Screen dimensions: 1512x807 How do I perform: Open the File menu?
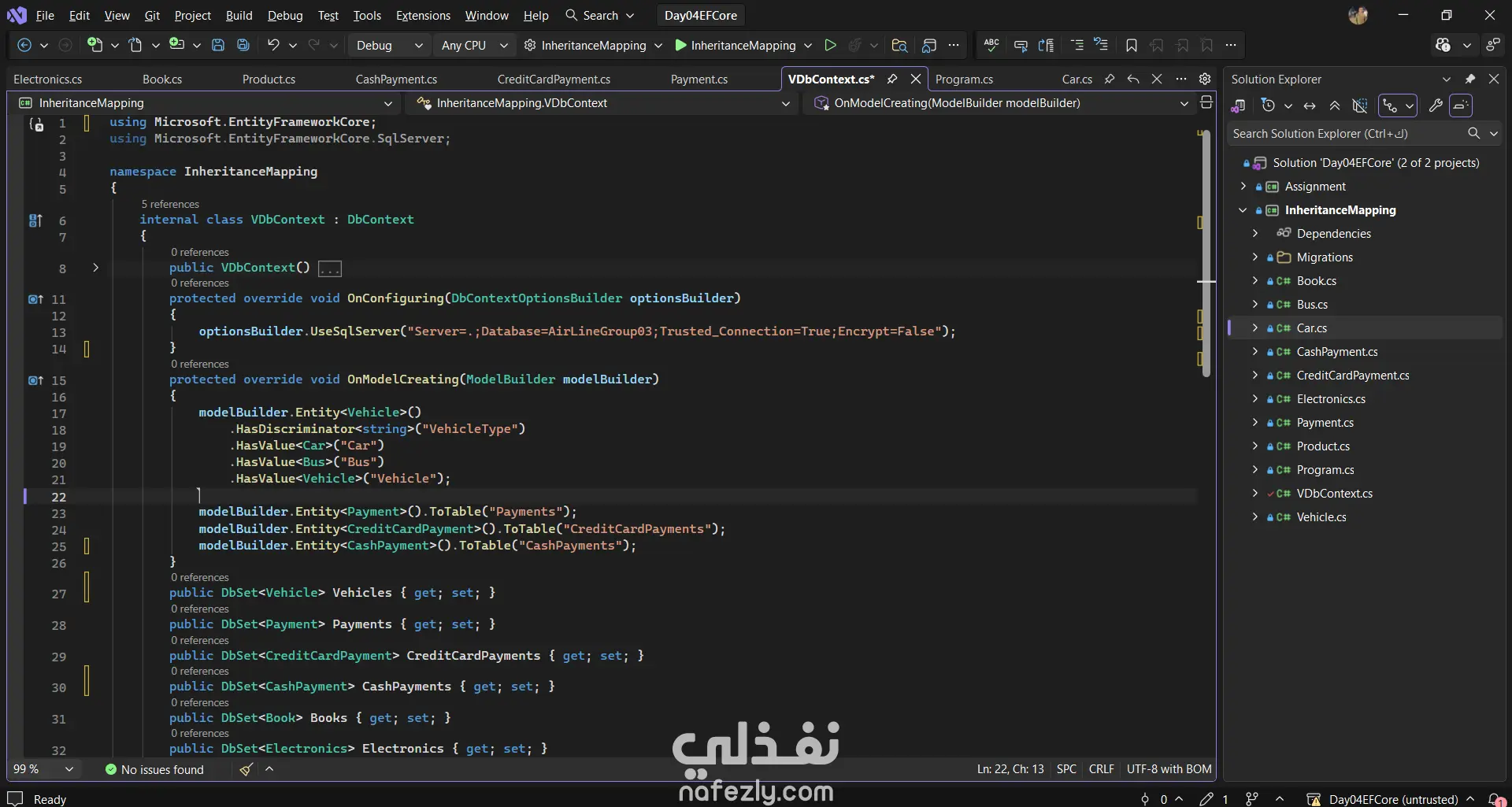coord(45,16)
